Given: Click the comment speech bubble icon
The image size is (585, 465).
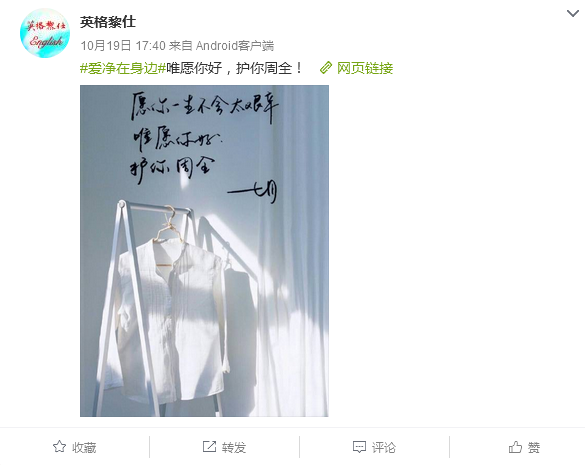Looking at the screenshot, I should coord(359,447).
